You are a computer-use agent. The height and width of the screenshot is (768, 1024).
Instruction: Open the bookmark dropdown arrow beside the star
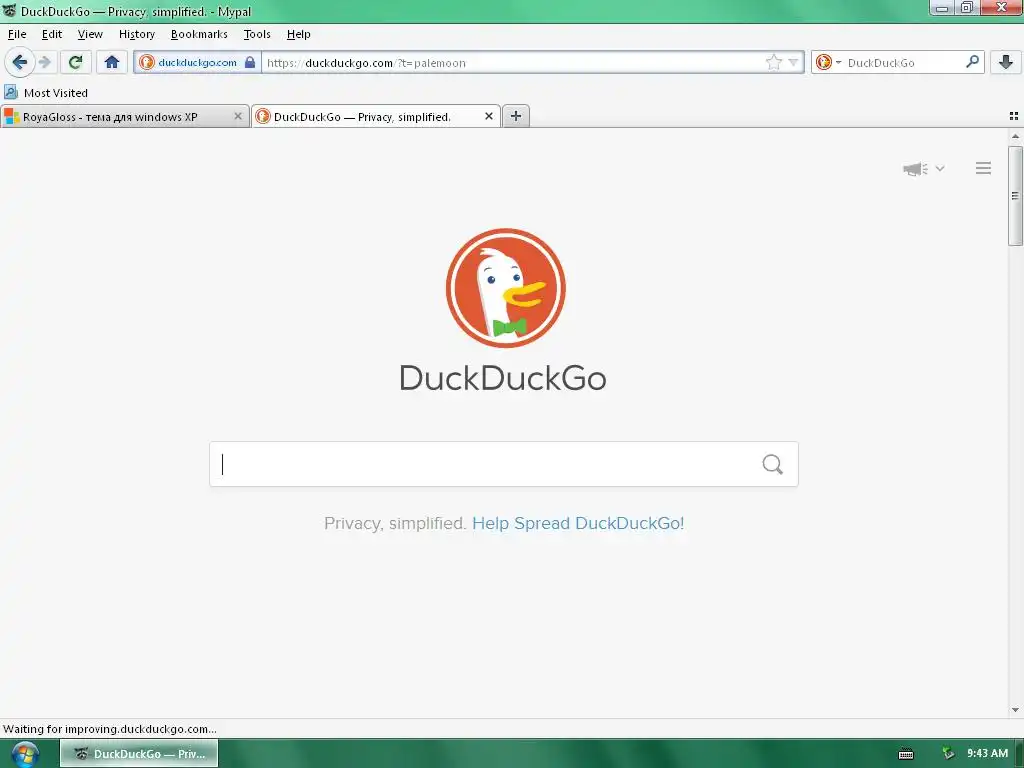793,63
